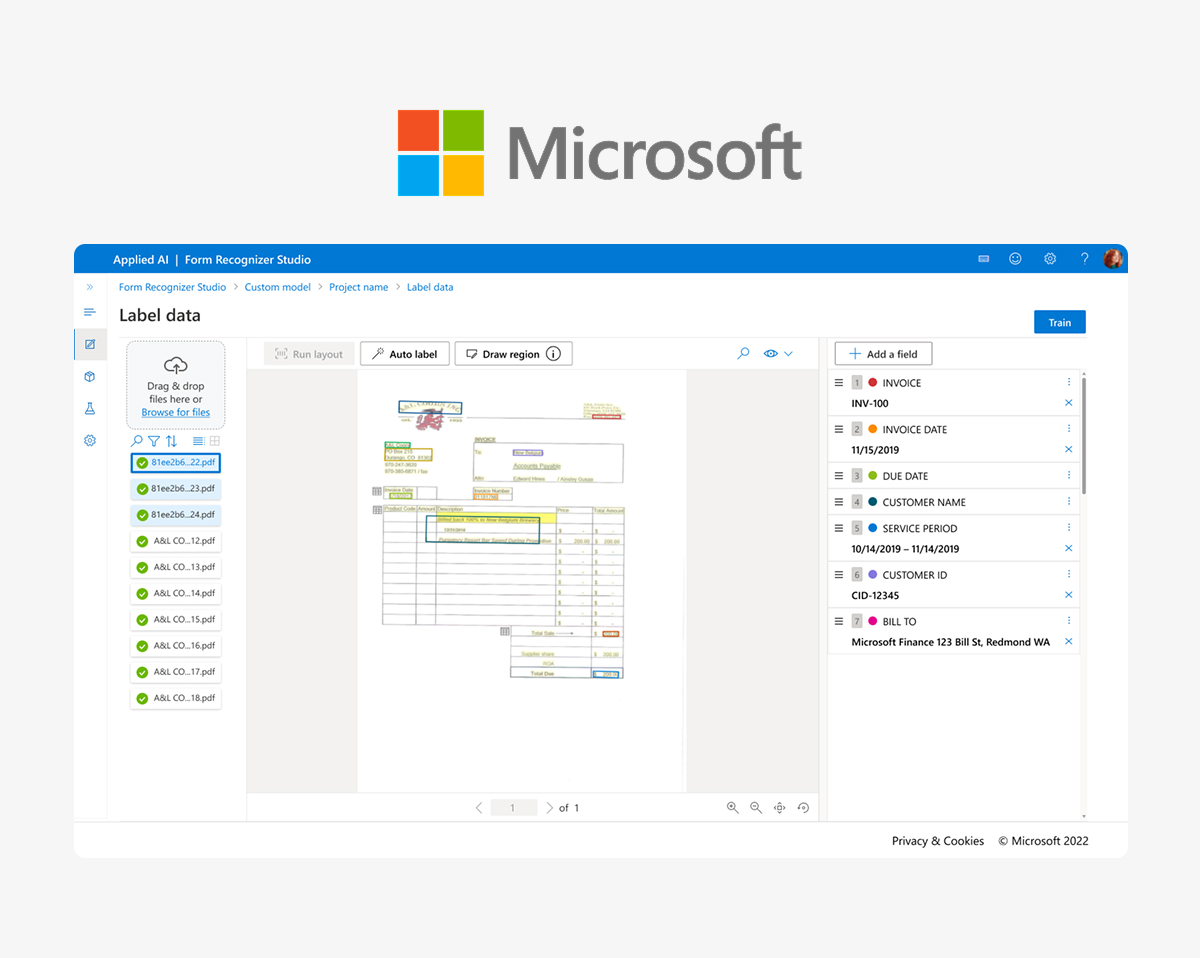Open more options for INVOICE field
This screenshot has height=958, width=1200.
coord(1069,382)
